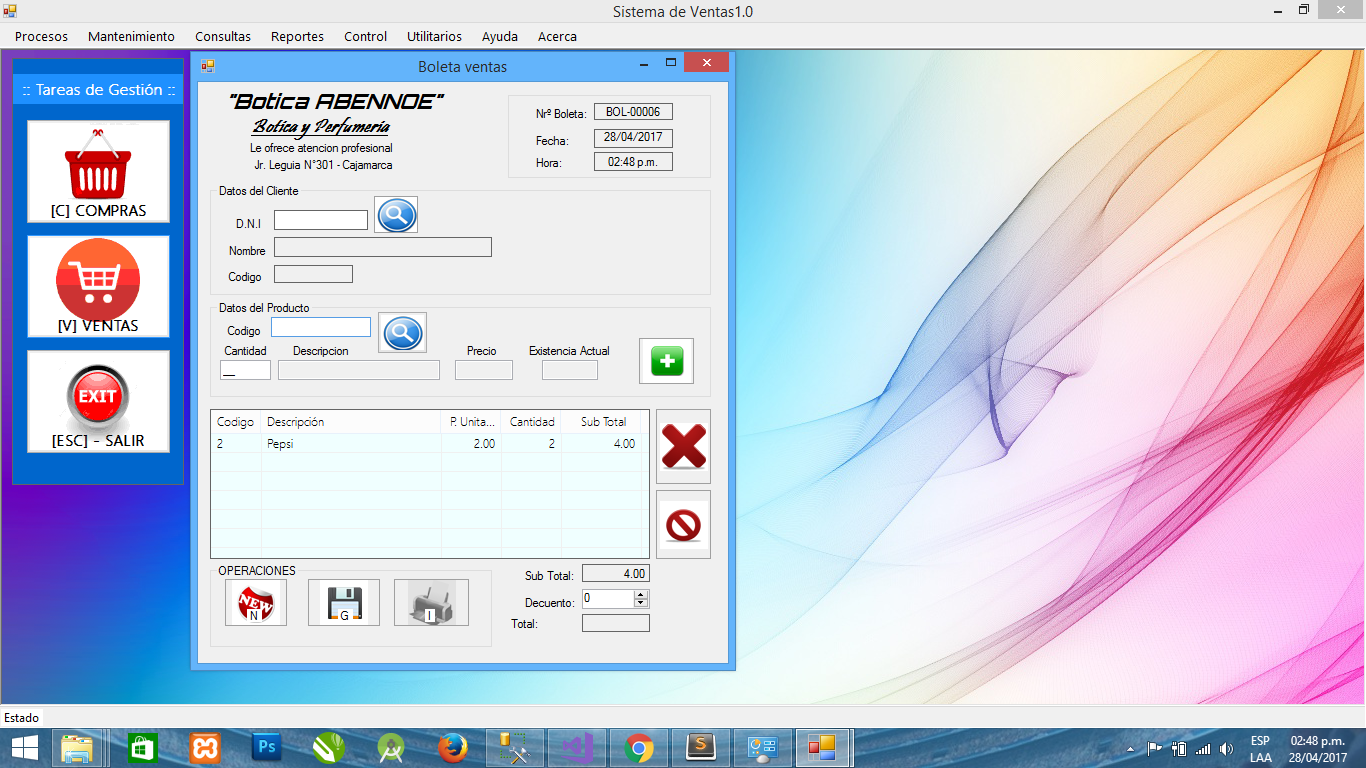This screenshot has height=768, width=1366.
Task: Open the Reportes menu
Action: (297, 36)
